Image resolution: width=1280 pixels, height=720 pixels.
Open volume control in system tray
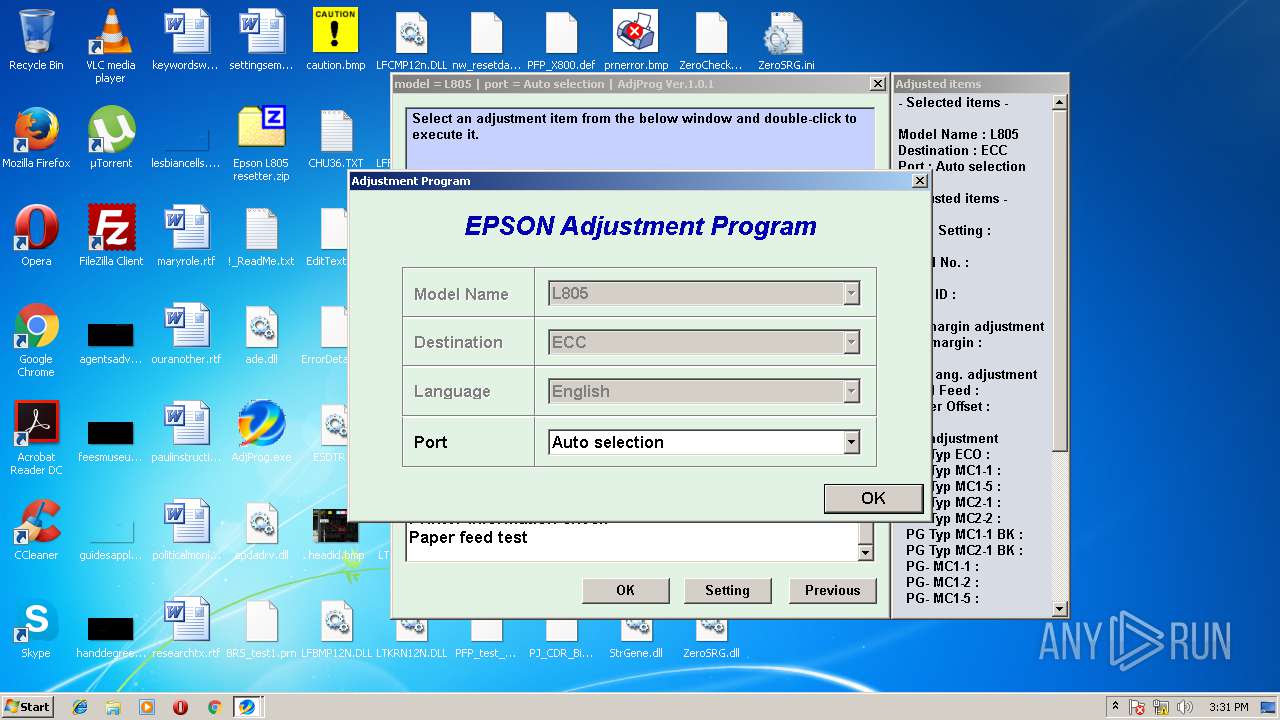[x=1186, y=707]
